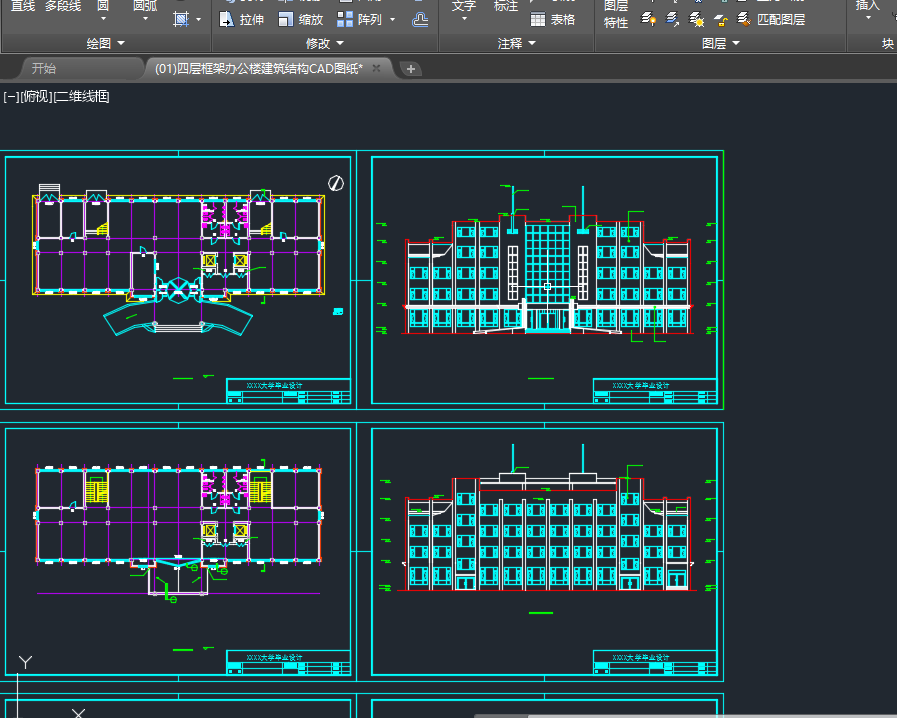Open the Array (阵列) dropdown arrow
Screen dimensions: 897x718
click(392, 19)
